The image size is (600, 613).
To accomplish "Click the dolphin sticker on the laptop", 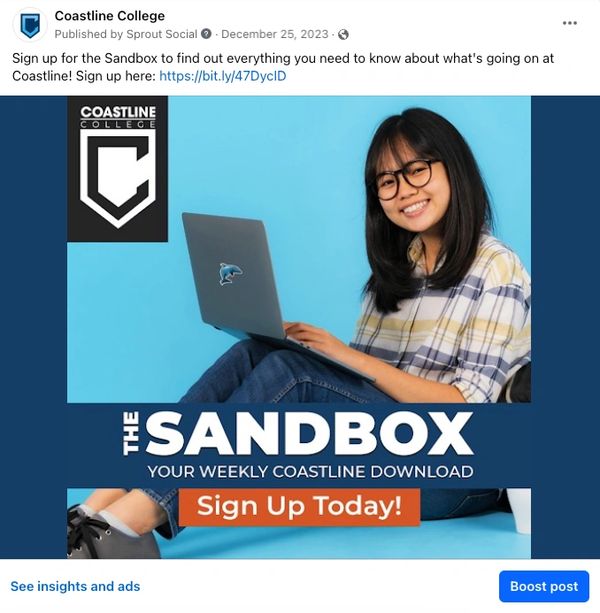I will click(x=230, y=274).
